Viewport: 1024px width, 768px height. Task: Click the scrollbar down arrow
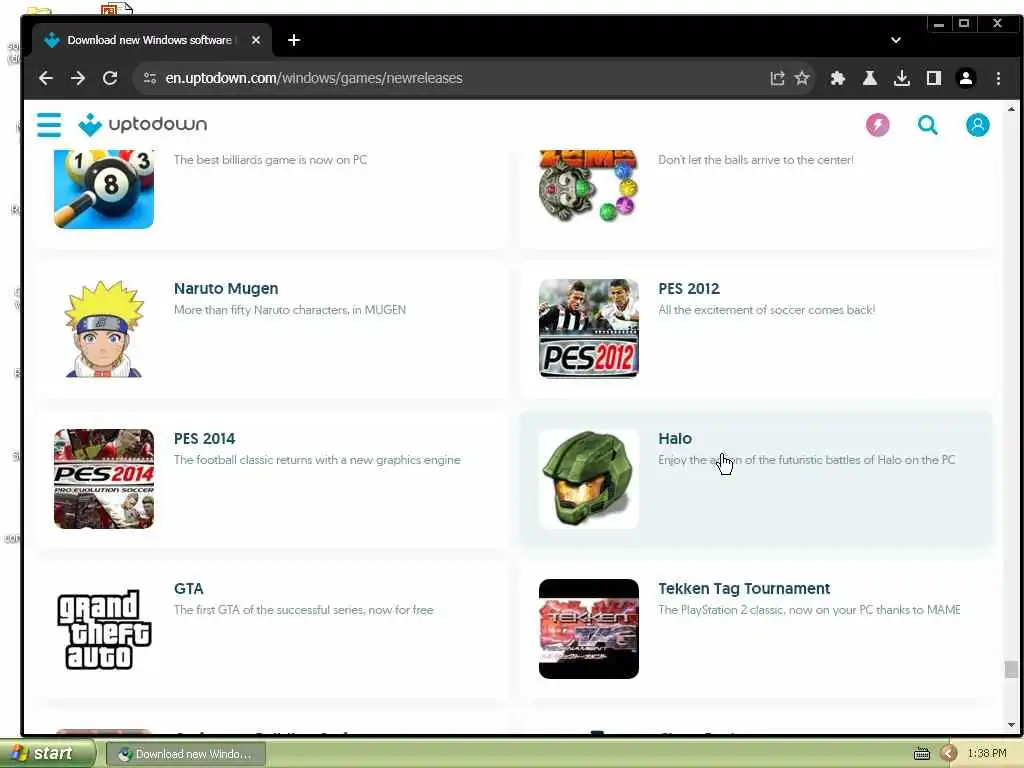click(x=1011, y=725)
